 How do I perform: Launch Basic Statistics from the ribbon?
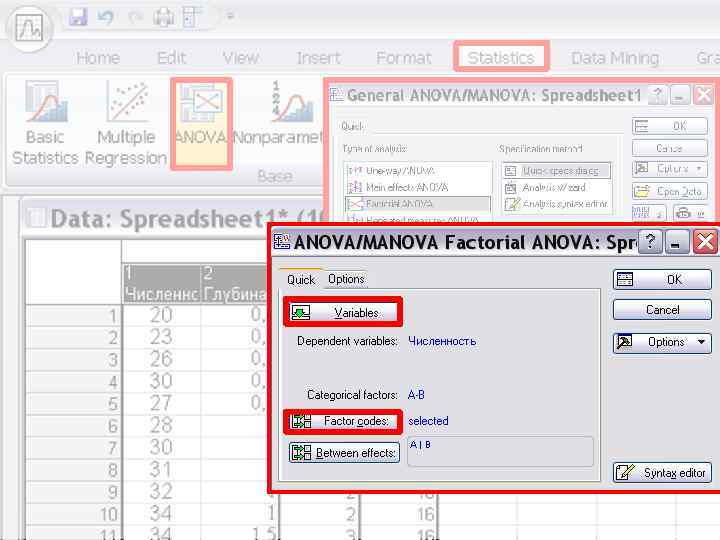(45, 123)
